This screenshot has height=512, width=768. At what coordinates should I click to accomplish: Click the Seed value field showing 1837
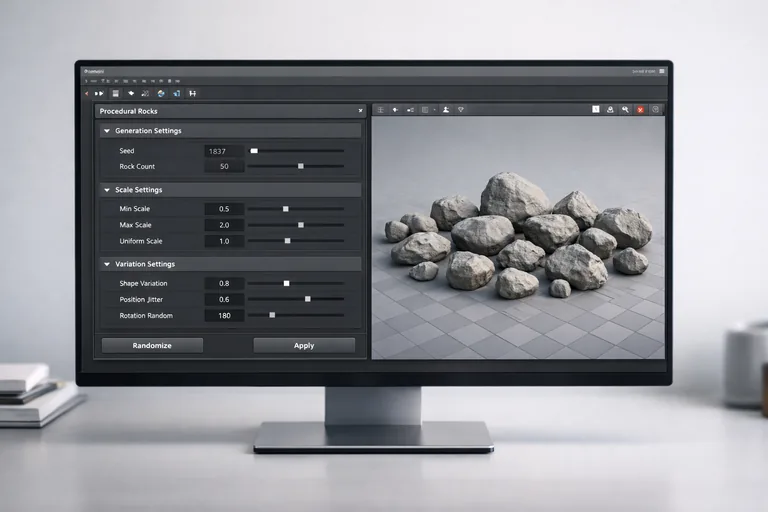coord(224,151)
